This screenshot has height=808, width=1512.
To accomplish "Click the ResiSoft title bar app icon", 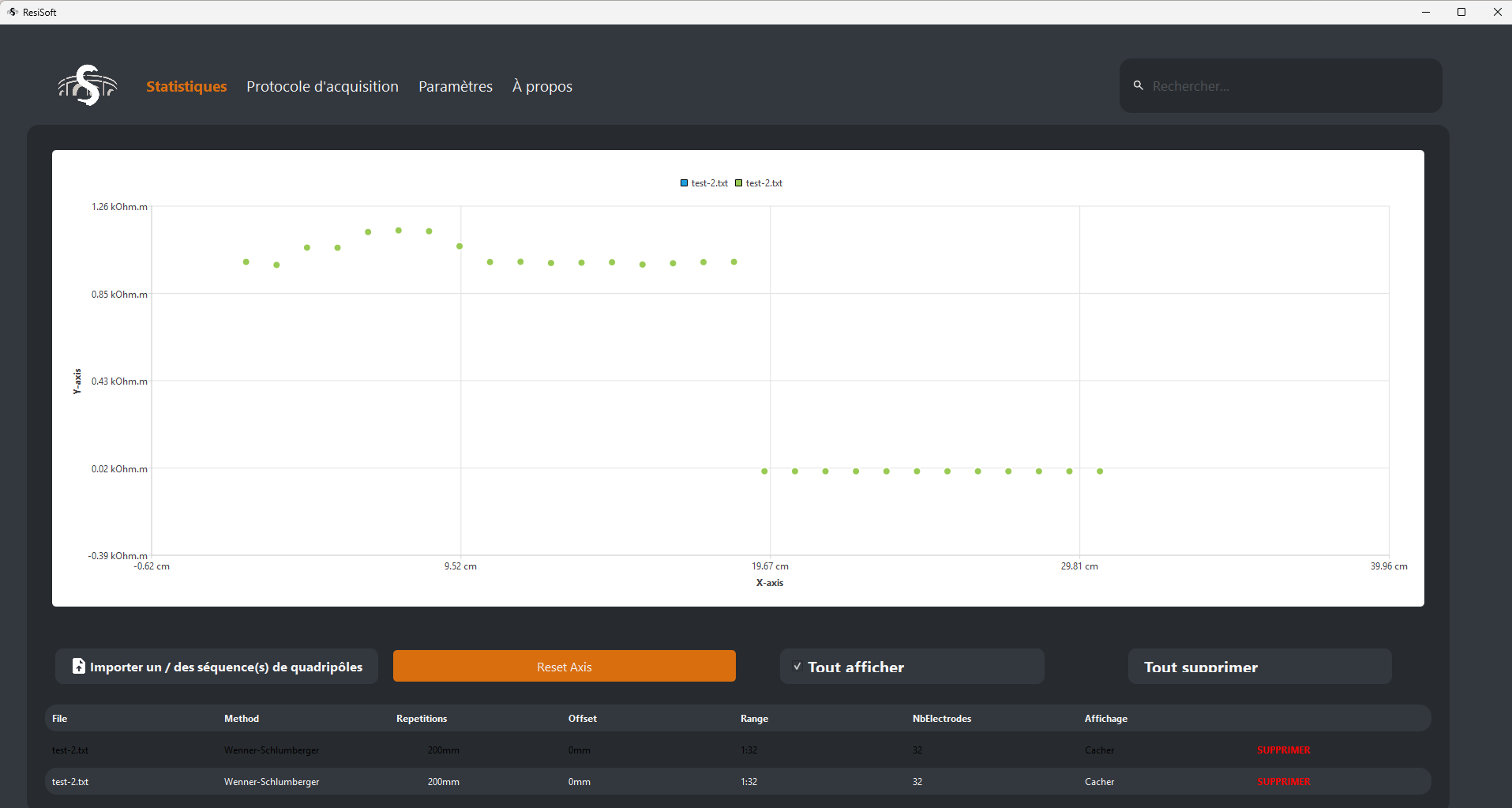I will coord(13,12).
